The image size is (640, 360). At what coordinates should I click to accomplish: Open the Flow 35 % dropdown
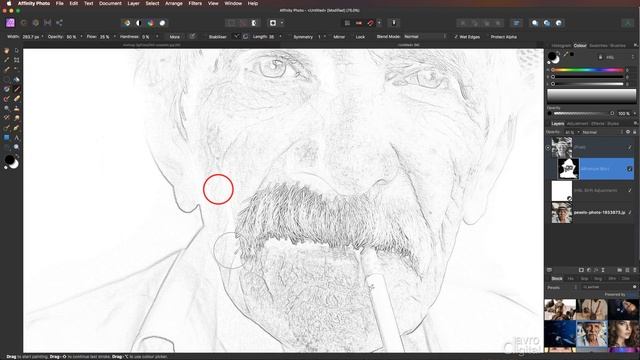115,37
